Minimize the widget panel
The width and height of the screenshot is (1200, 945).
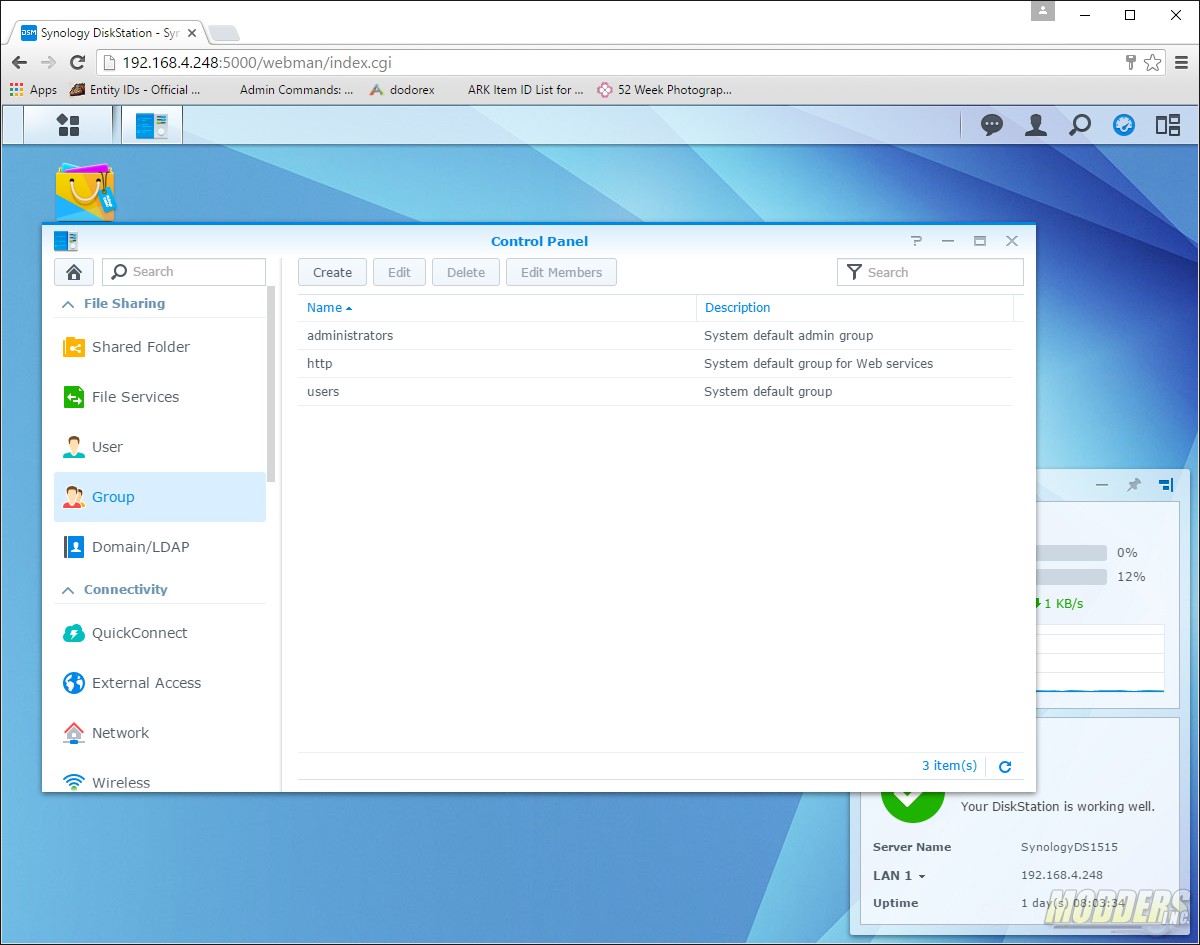pos(1102,485)
